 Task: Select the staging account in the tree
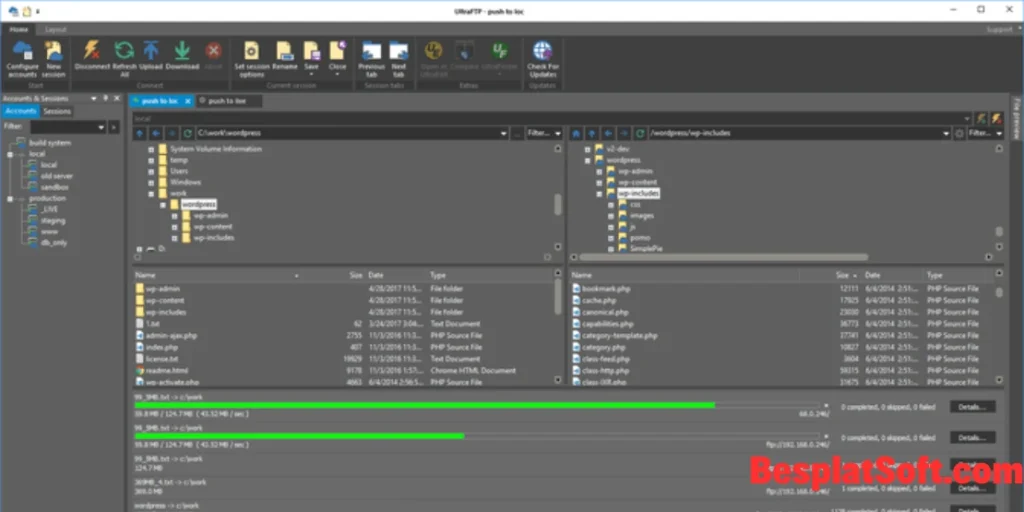tap(53, 221)
